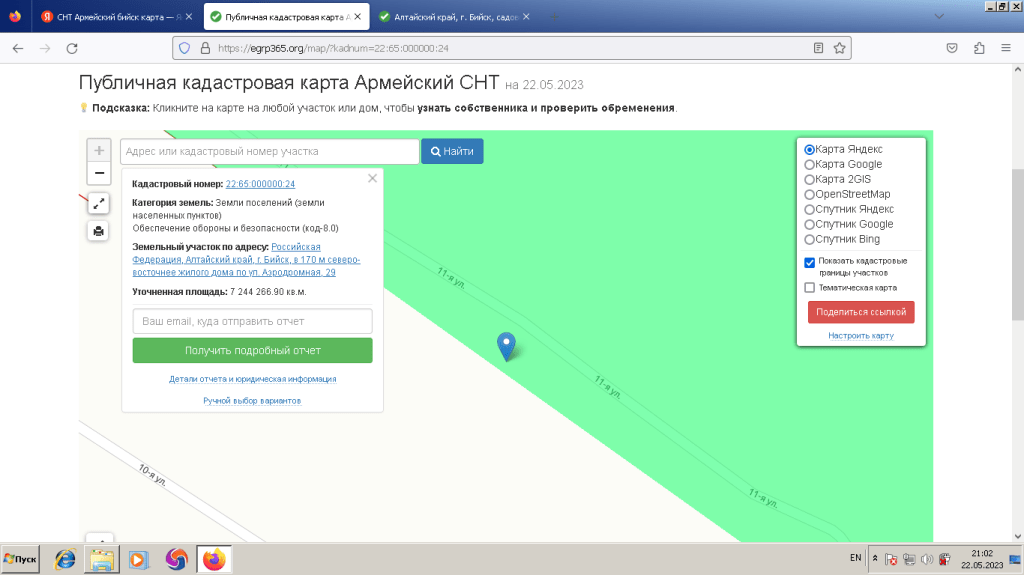Show tracking protection shield info
The height and width of the screenshot is (575, 1024).
[x=185, y=48]
